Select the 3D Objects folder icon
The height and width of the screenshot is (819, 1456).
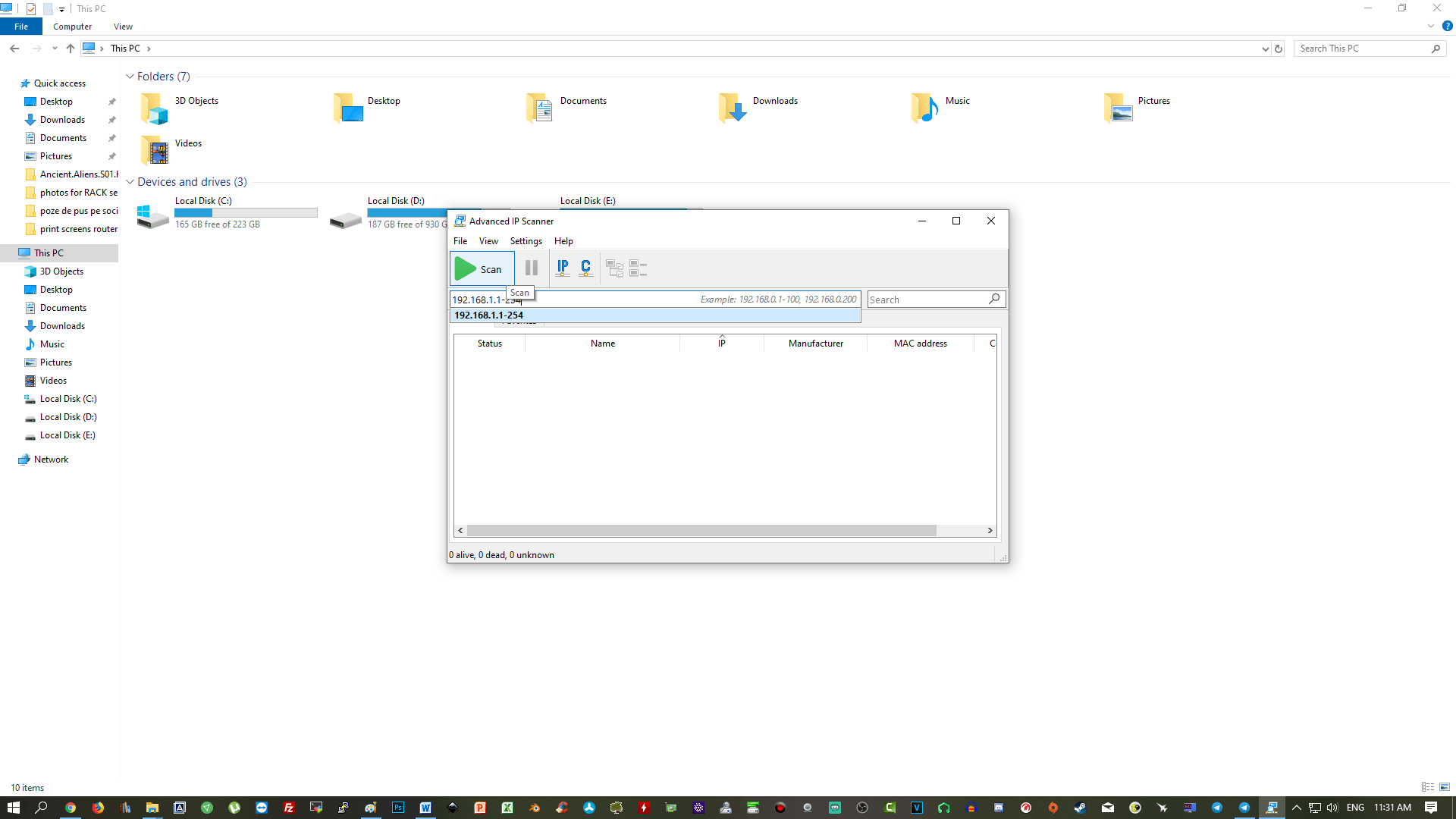click(x=154, y=108)
